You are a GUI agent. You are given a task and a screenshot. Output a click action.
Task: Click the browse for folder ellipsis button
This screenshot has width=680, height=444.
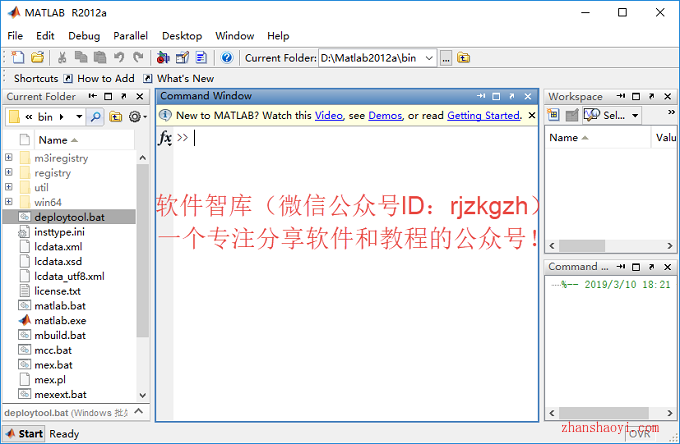click(446, 58)
